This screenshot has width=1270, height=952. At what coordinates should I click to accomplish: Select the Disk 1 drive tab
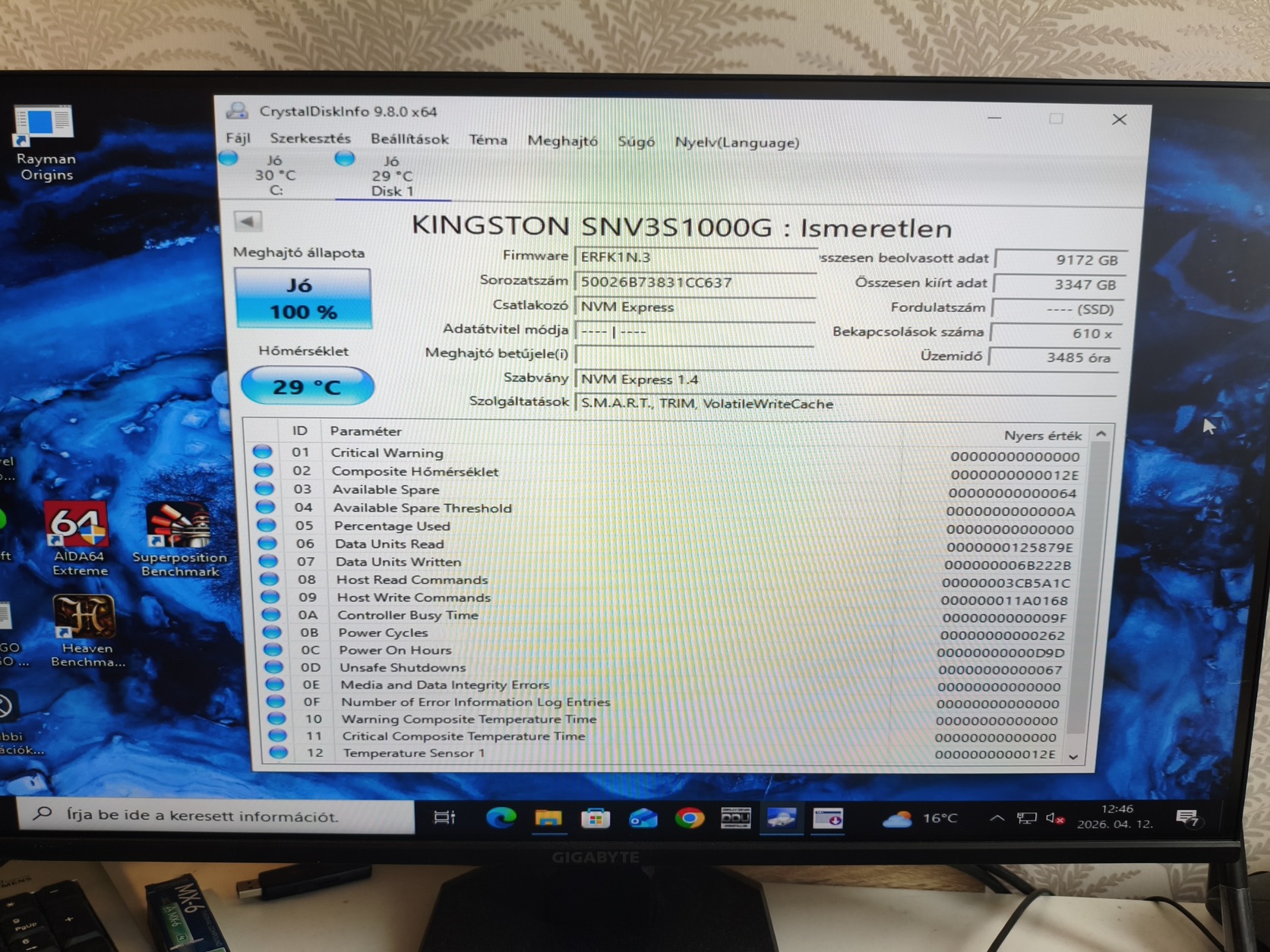pos(393,175)
